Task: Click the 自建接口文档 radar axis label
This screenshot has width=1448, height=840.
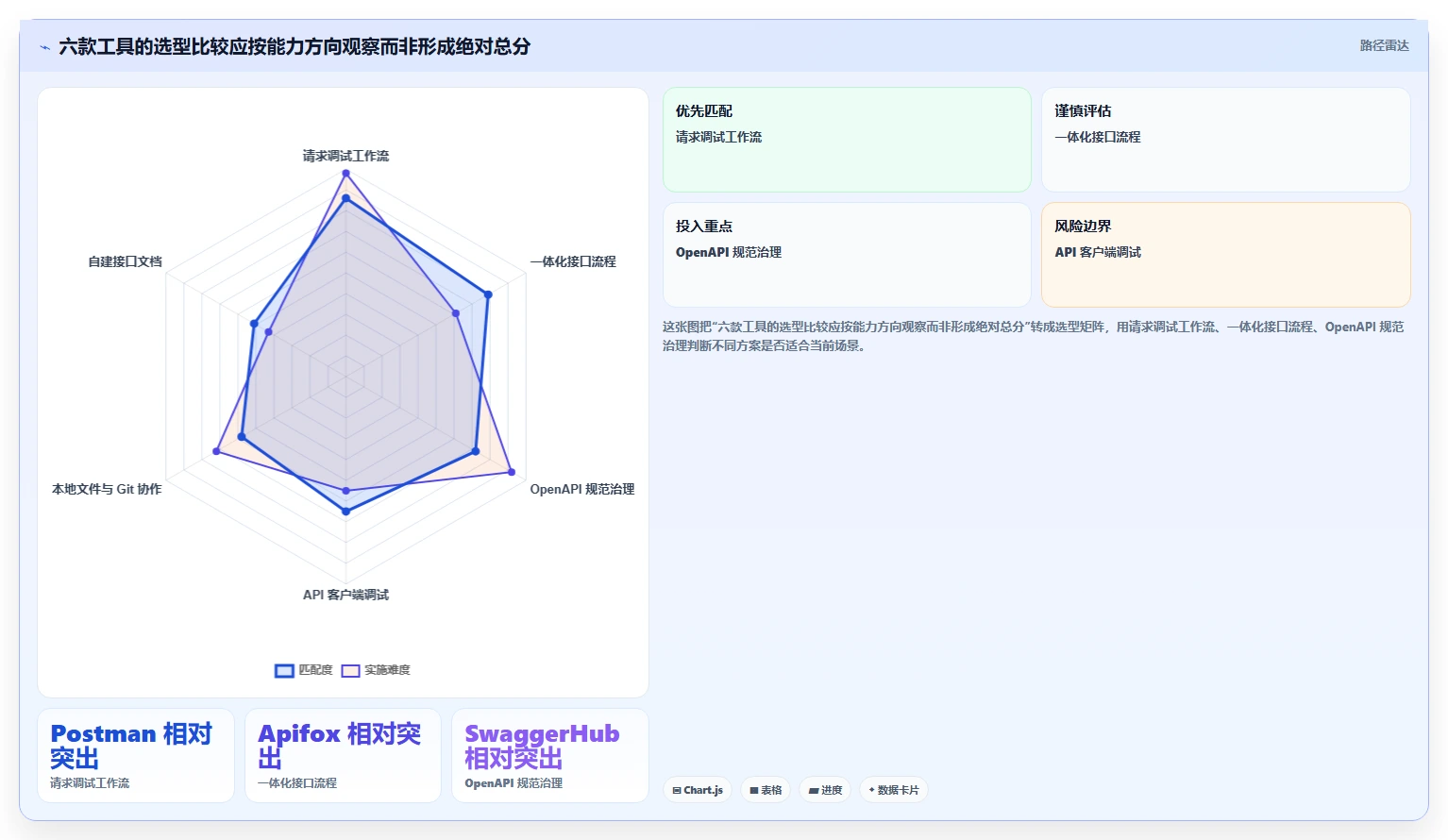Action: [x=125, y=261]
